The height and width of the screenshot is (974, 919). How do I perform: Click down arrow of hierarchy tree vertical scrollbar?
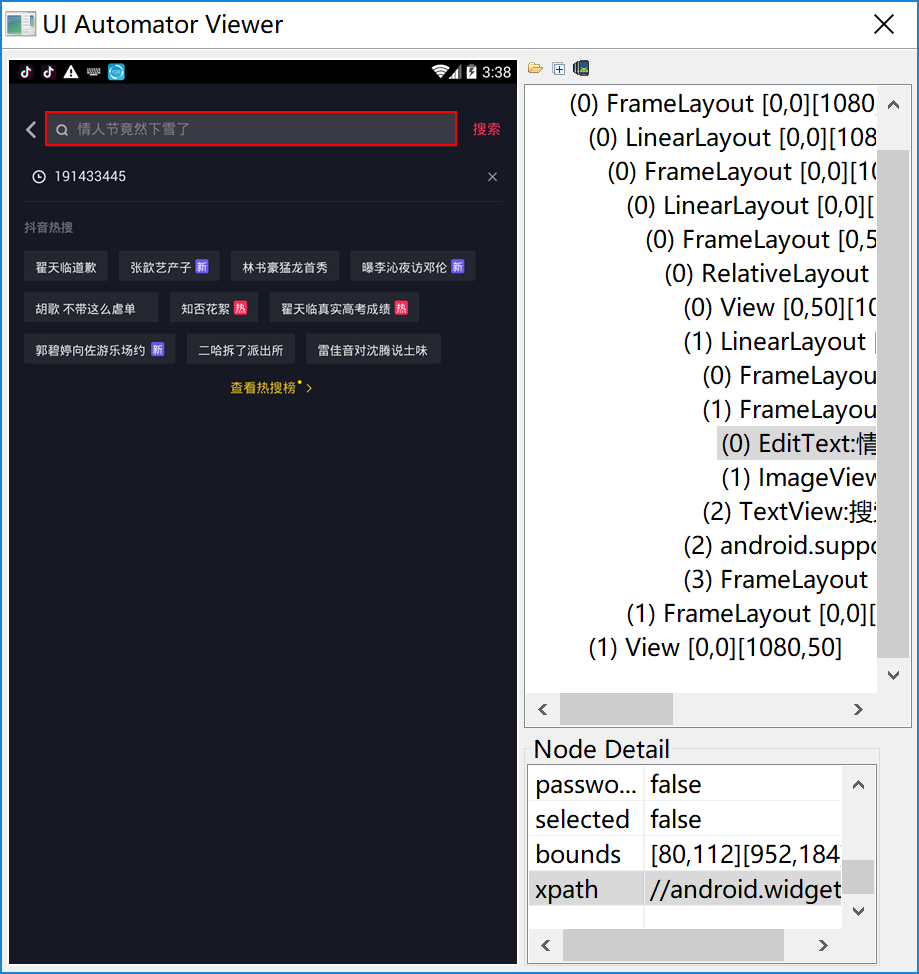pos(894,675)
